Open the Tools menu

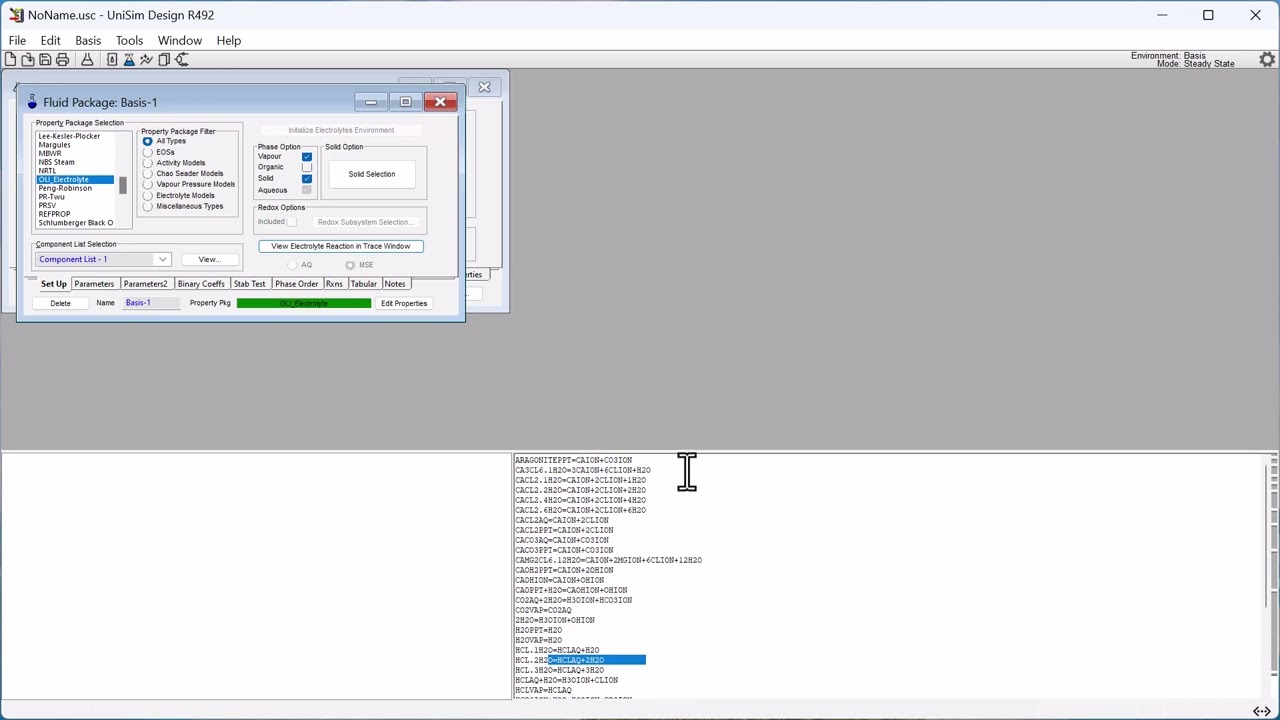tap(129, 40)
